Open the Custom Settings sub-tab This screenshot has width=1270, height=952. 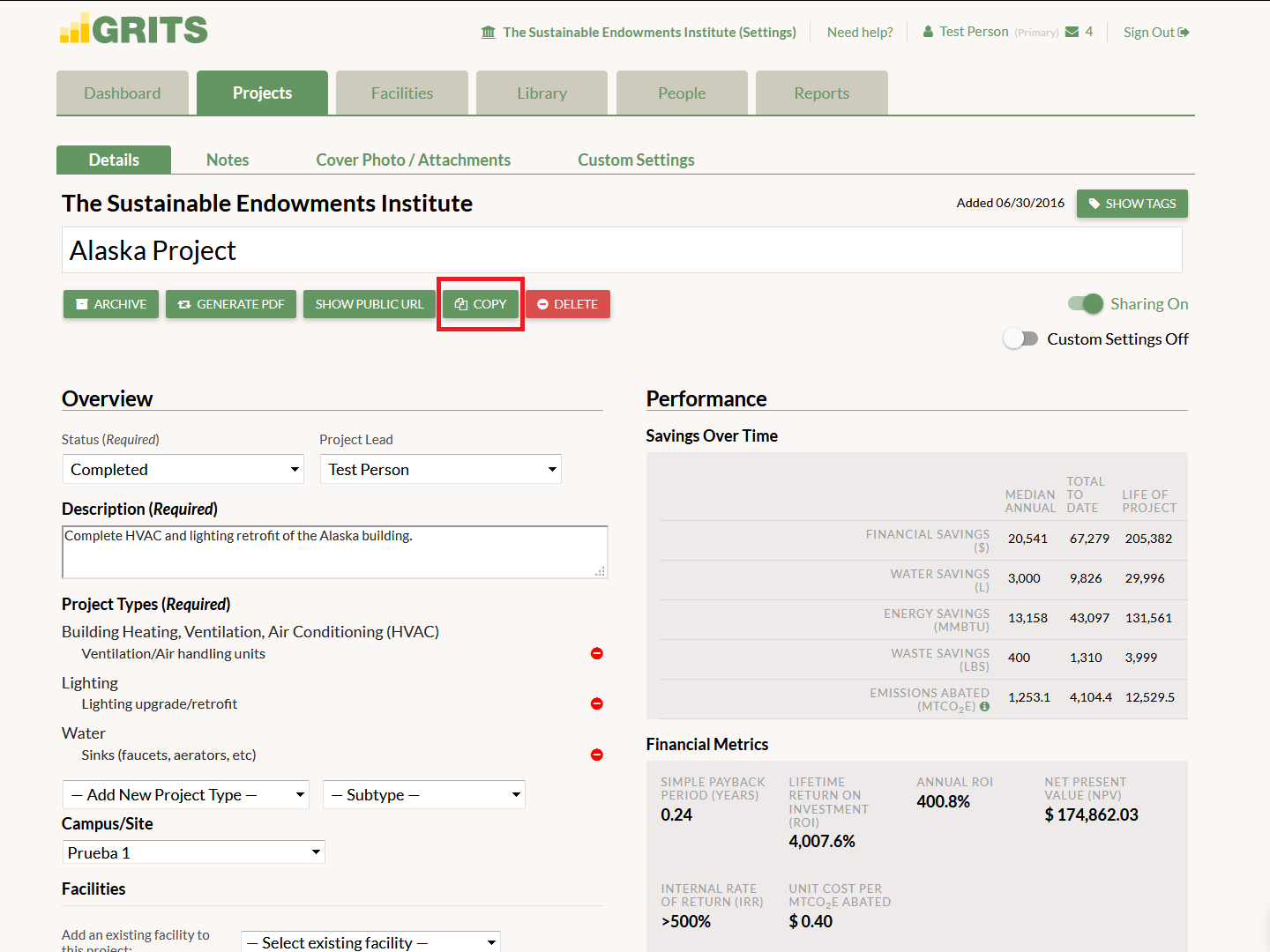point(636,160)
